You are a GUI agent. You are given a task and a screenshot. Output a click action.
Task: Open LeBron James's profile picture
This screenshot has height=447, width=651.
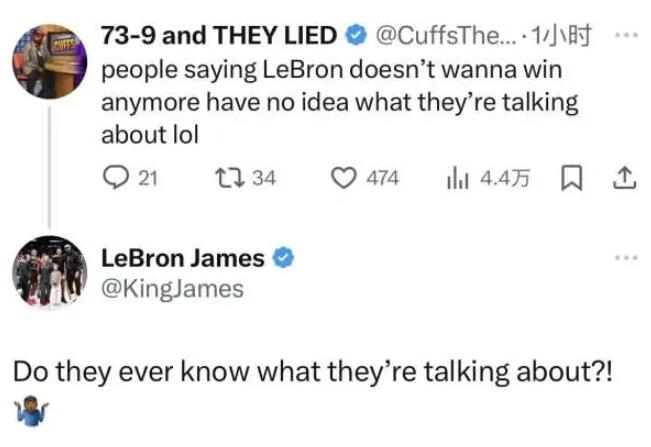click(49, 272)
